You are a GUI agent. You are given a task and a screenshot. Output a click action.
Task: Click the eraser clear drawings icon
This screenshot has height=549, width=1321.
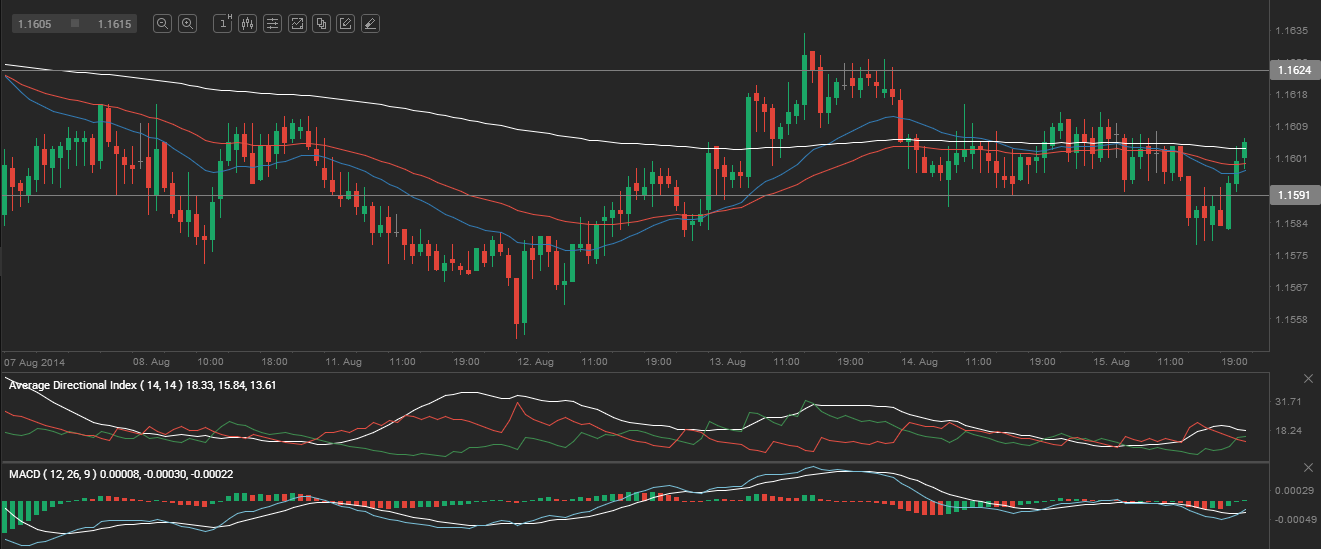369,23
